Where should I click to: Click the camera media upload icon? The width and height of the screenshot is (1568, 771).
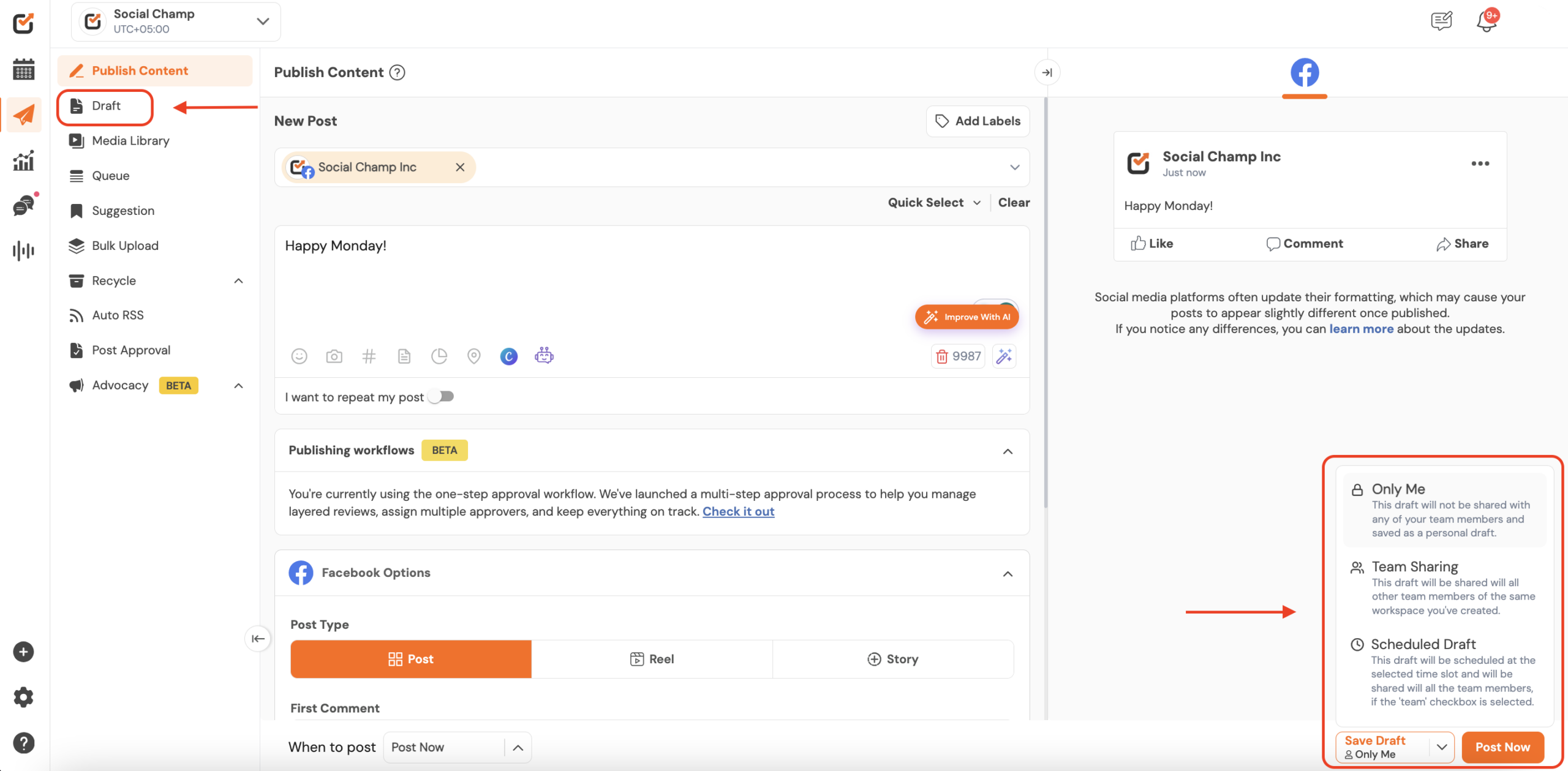334,356
